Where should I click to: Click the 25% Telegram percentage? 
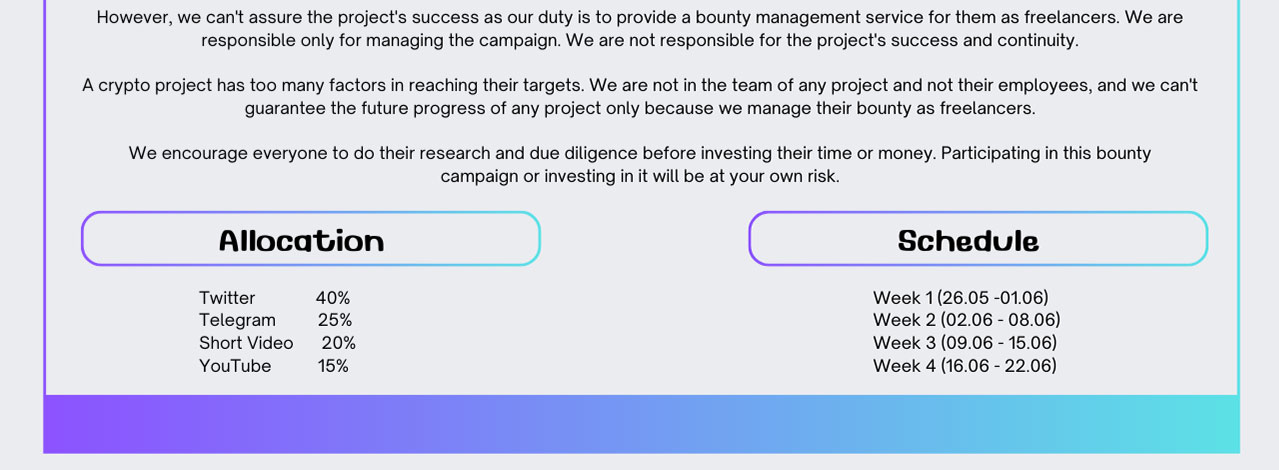[335, 320]
